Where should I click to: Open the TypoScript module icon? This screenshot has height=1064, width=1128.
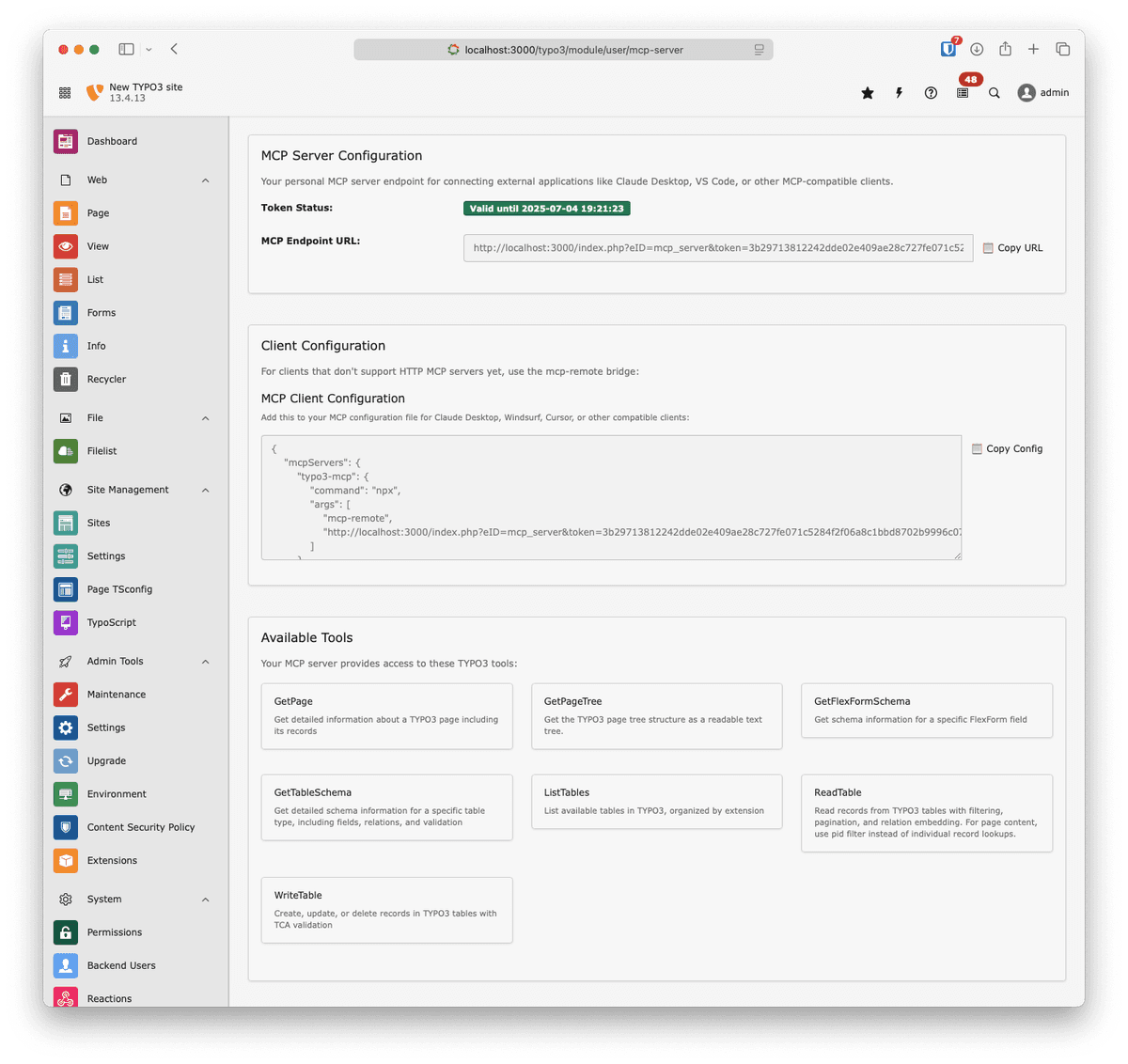click(66, 622)
